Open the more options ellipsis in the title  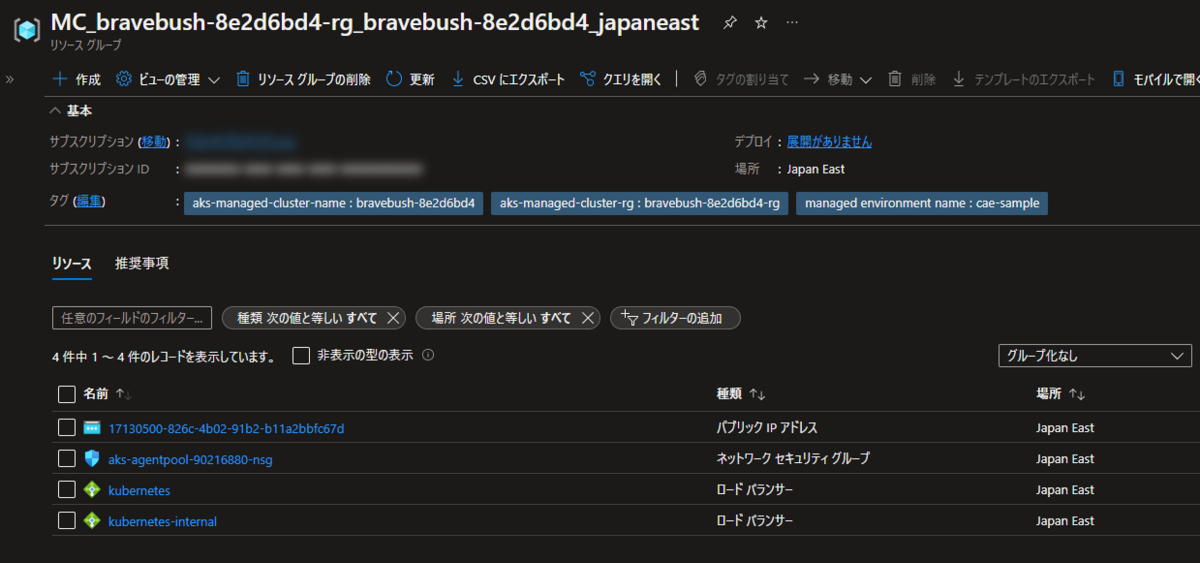792,23
